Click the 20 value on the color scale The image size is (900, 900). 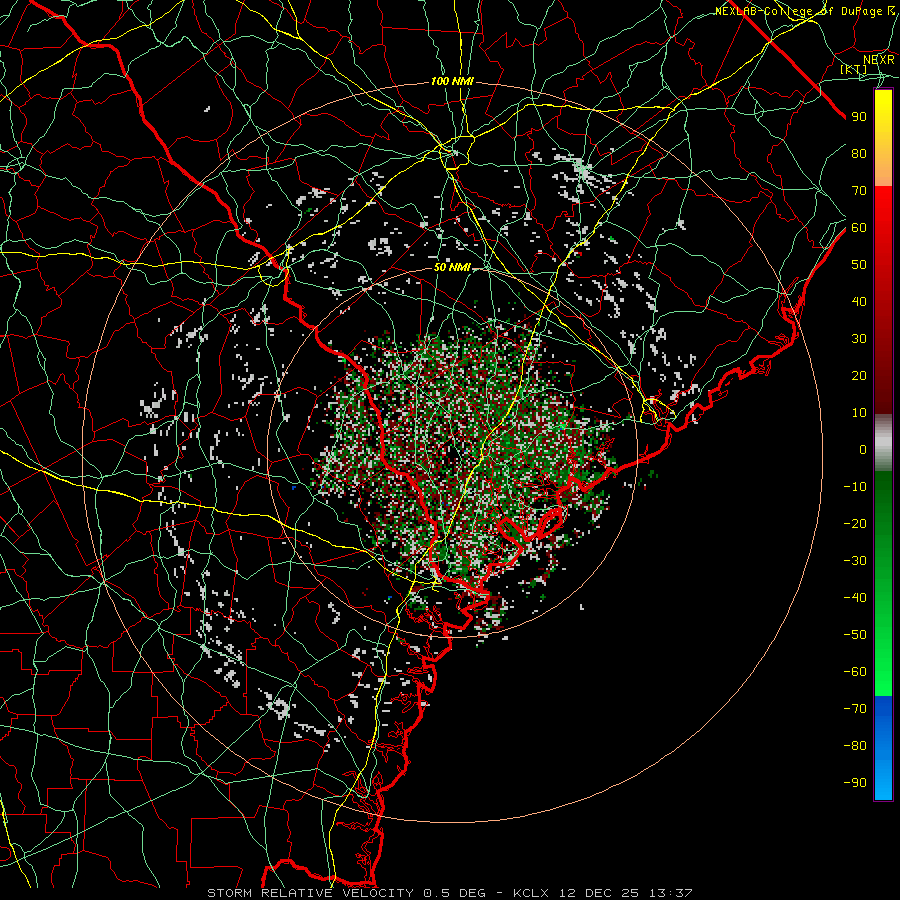pyautogui.click(x=859, y=376)
